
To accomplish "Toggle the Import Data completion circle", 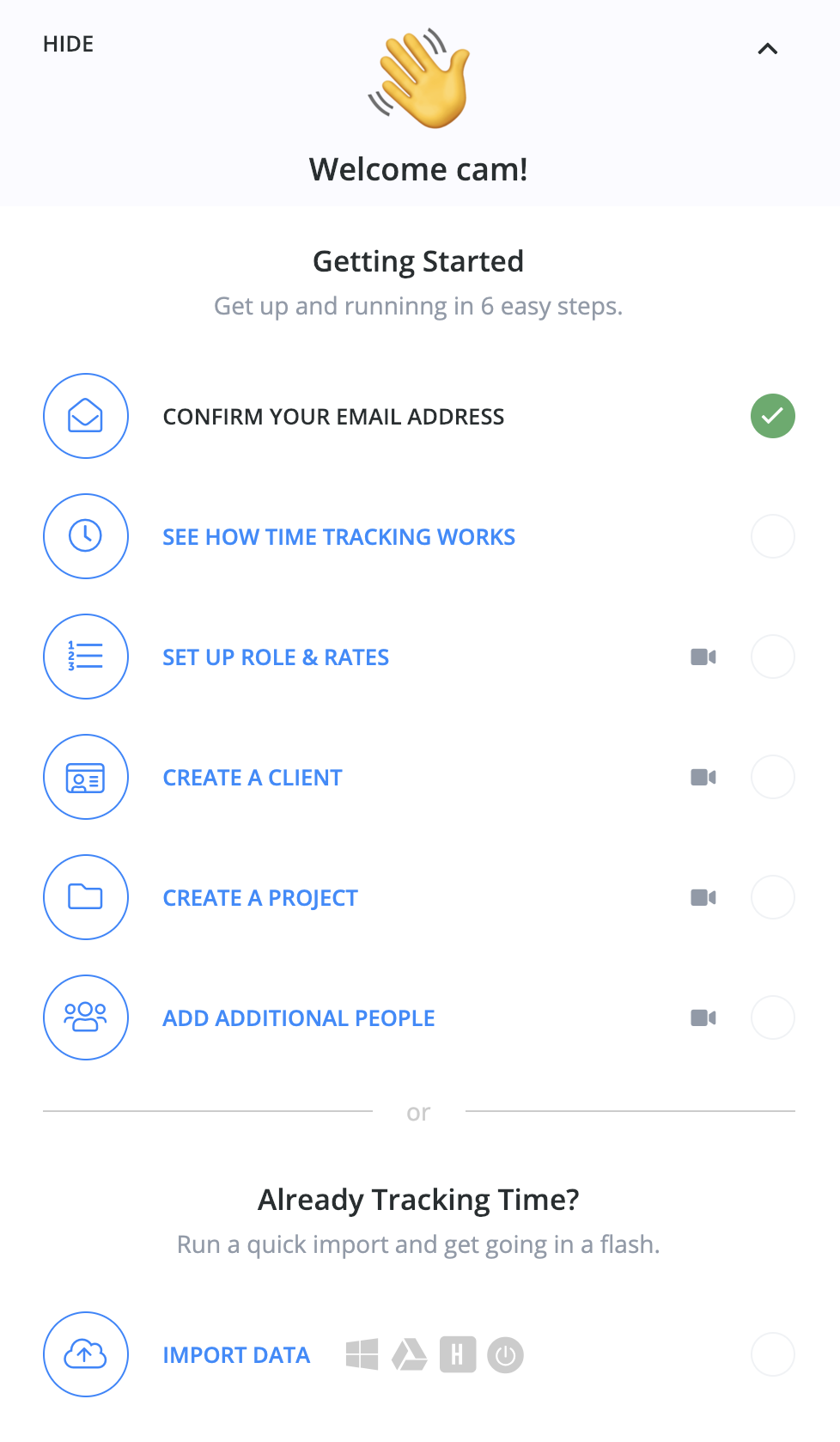I will pos(773,1354).
